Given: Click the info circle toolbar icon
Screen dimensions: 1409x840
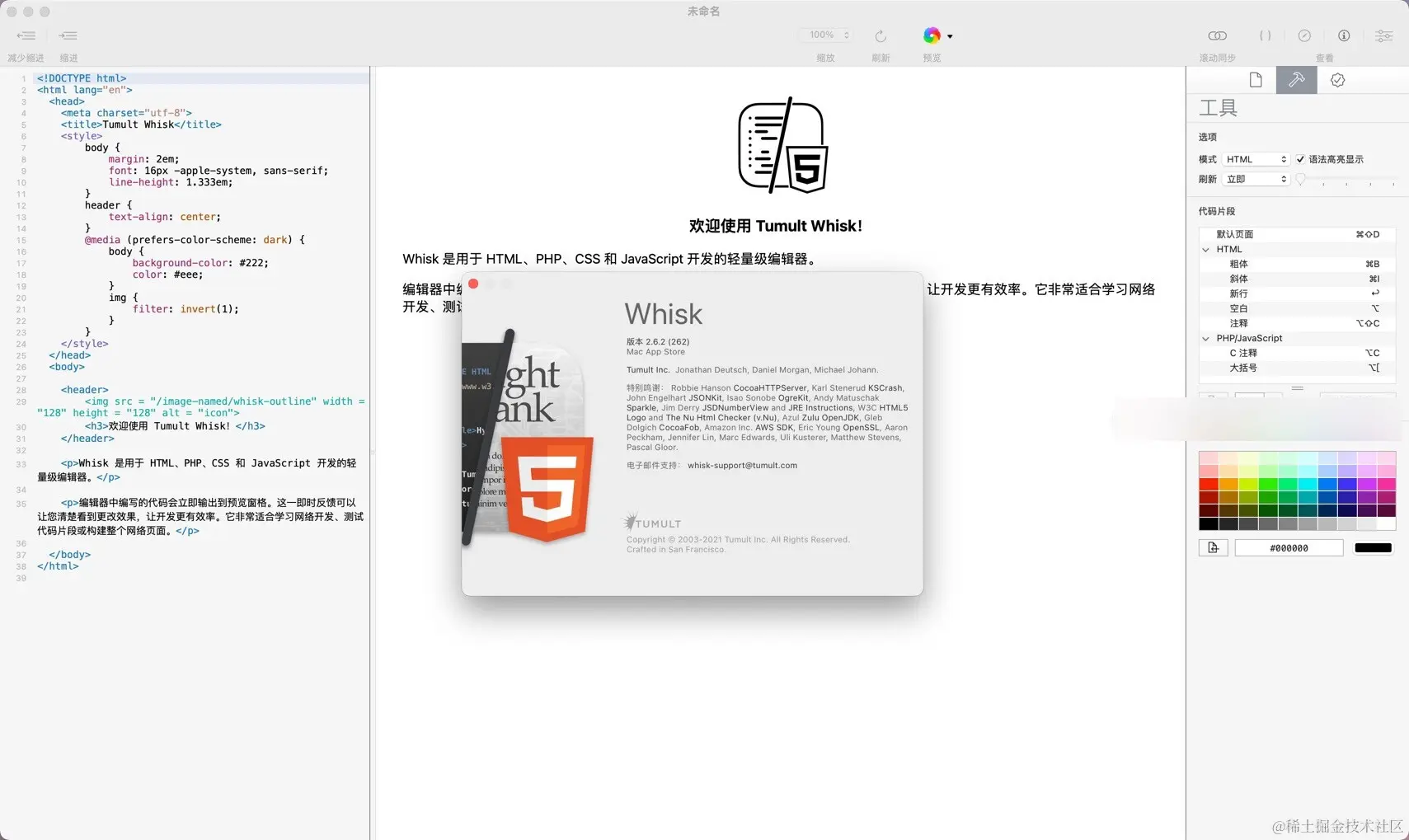Looking at the screenshot, I should 1344,35.
